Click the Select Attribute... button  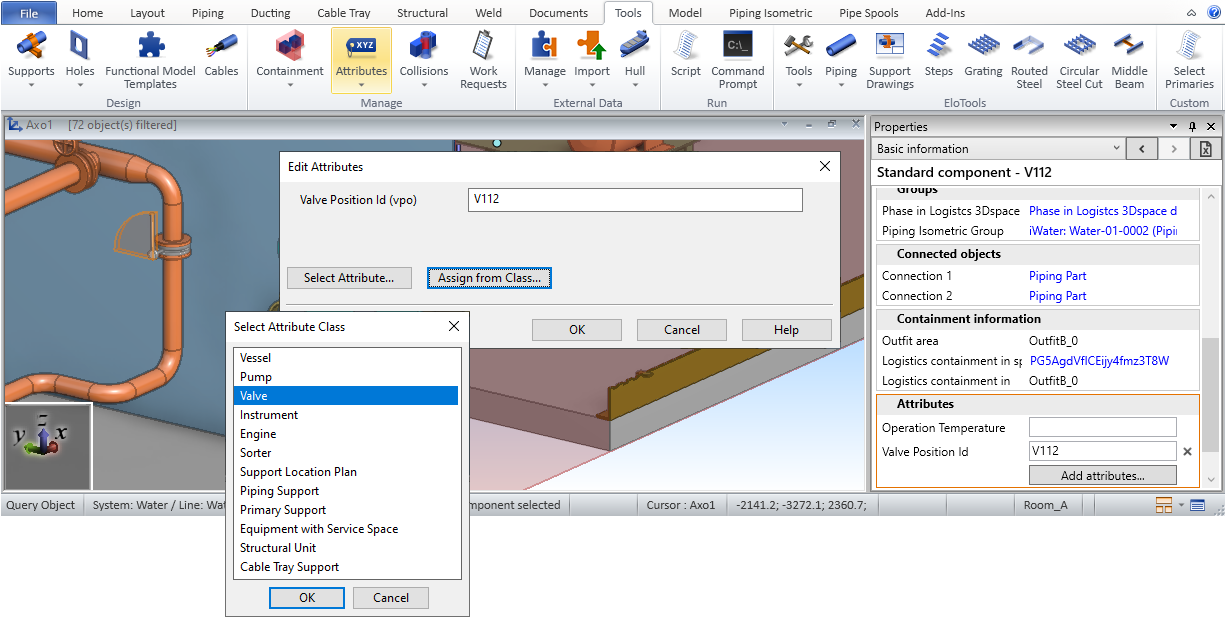coord(349,278)
